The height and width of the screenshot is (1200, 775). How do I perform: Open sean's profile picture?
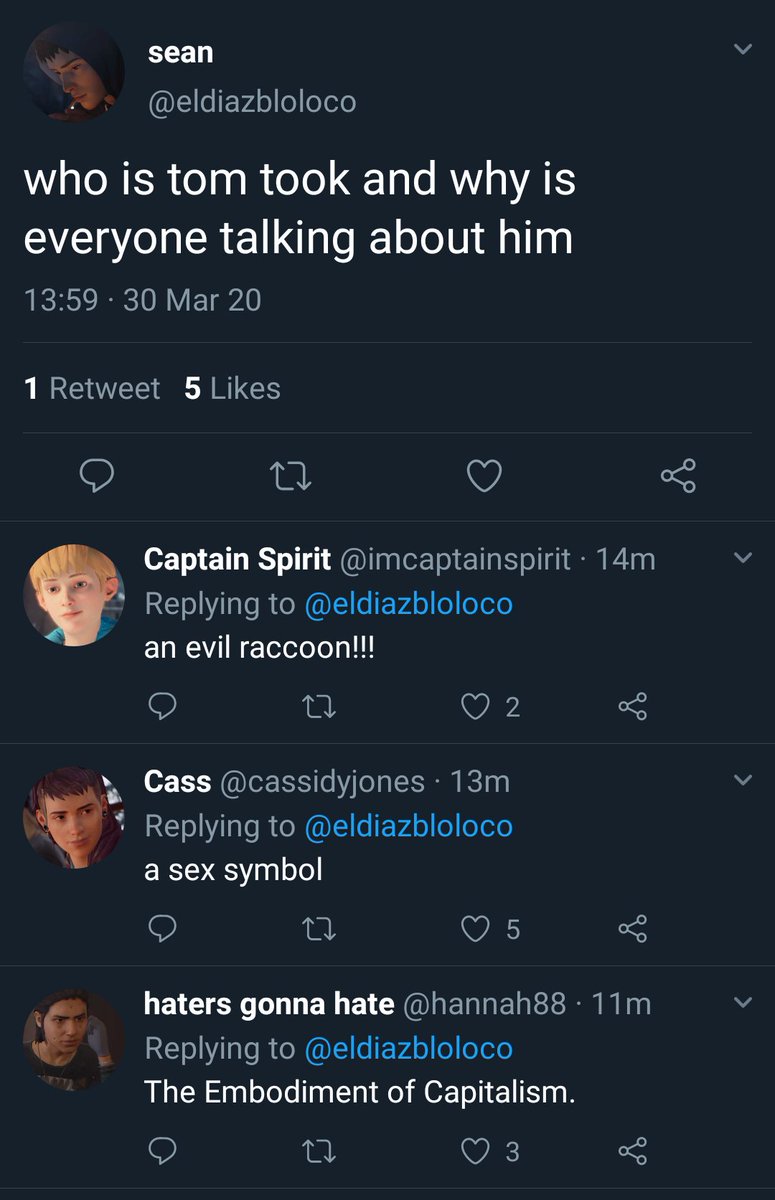coord(74,73)
